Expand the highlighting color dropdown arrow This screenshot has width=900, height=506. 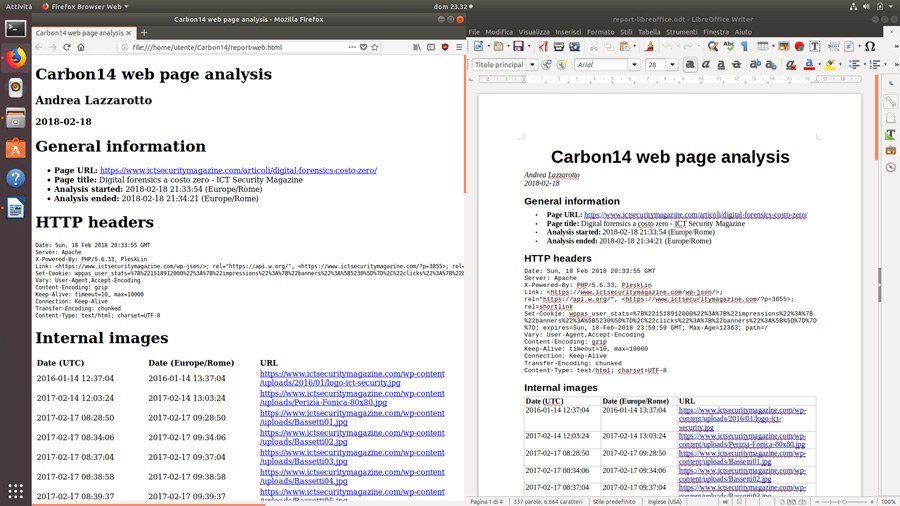point(840,65)
